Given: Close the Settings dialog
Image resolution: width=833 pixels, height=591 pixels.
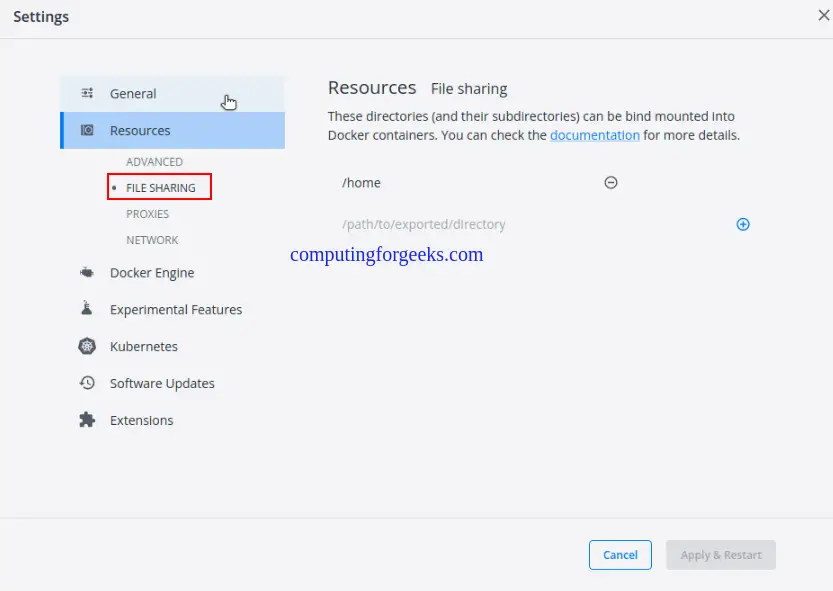Looking at the screenshot, I should point(823,15).
